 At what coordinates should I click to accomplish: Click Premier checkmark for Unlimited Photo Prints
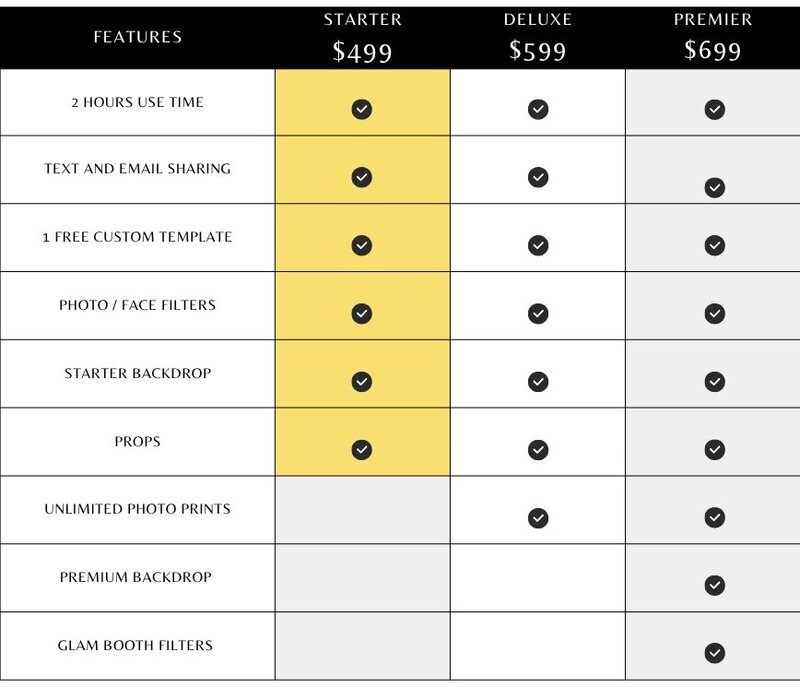[x=715, y=518]
